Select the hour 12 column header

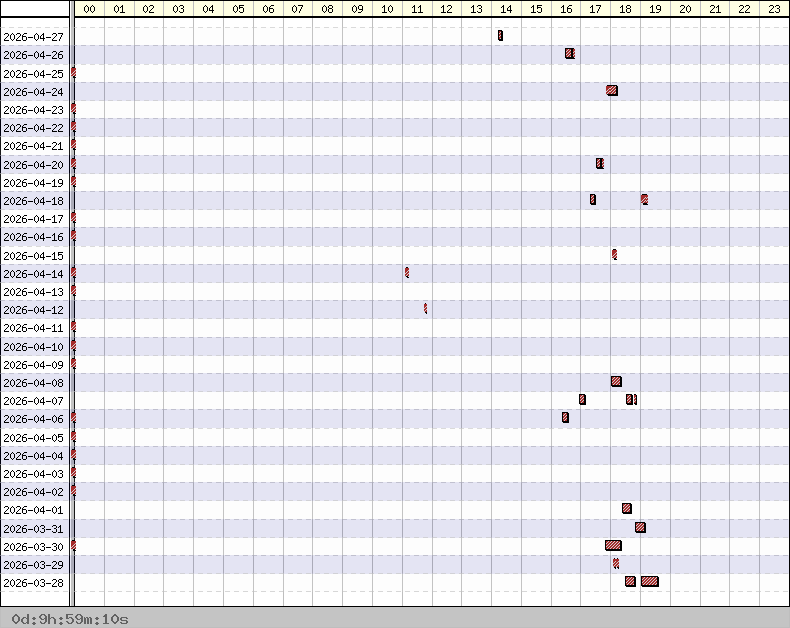(446, 9)
